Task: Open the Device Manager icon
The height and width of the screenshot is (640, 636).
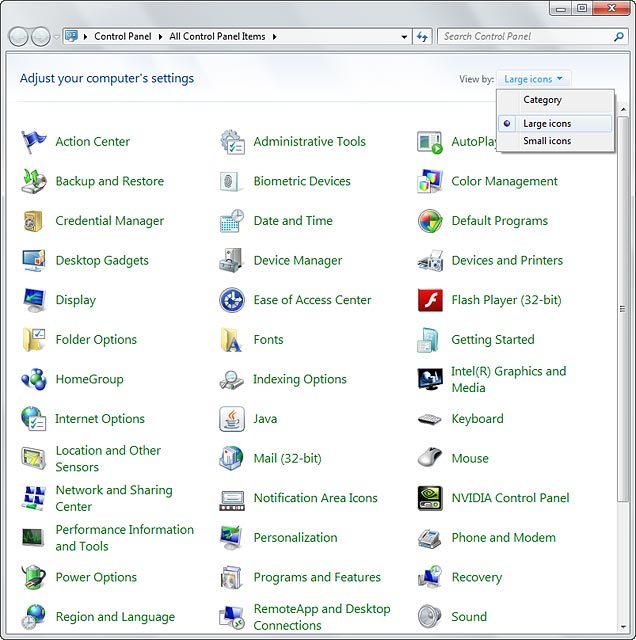Action: pyautogui.click(x=231, y=260)
